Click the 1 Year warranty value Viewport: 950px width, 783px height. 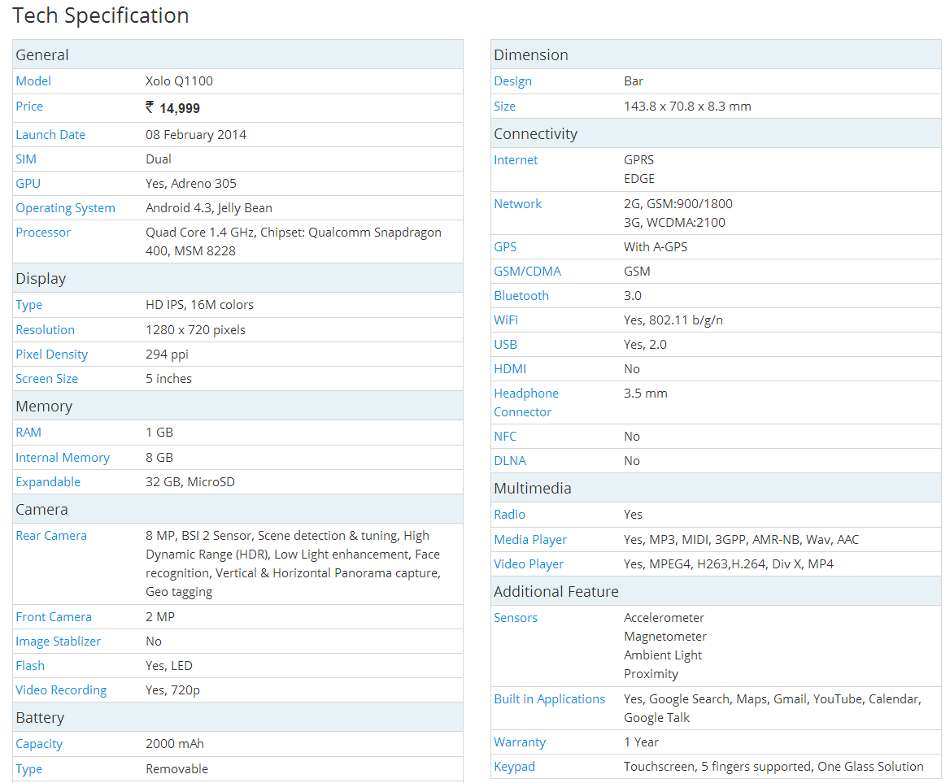[x=641, y=742]
